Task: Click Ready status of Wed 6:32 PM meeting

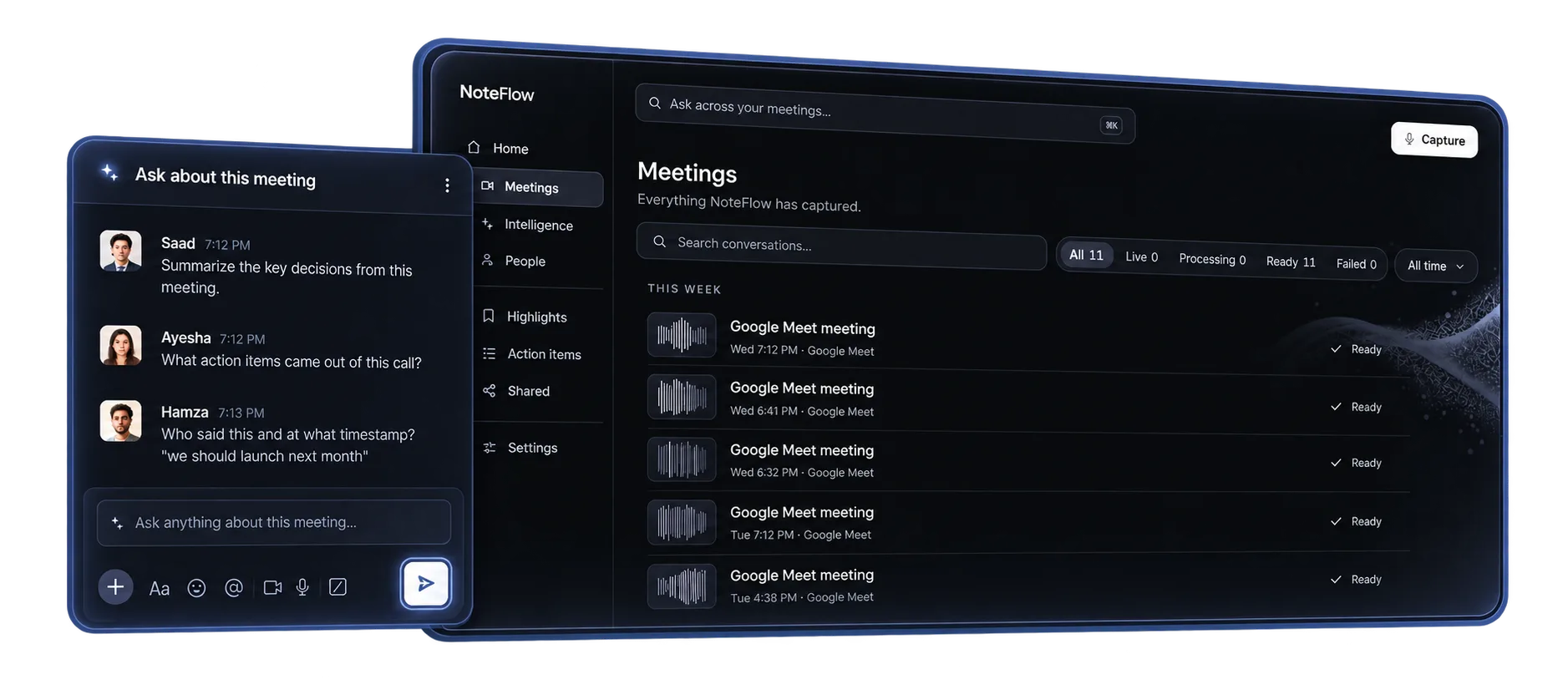Action: pyautogui.click(x=1357, y=463)
